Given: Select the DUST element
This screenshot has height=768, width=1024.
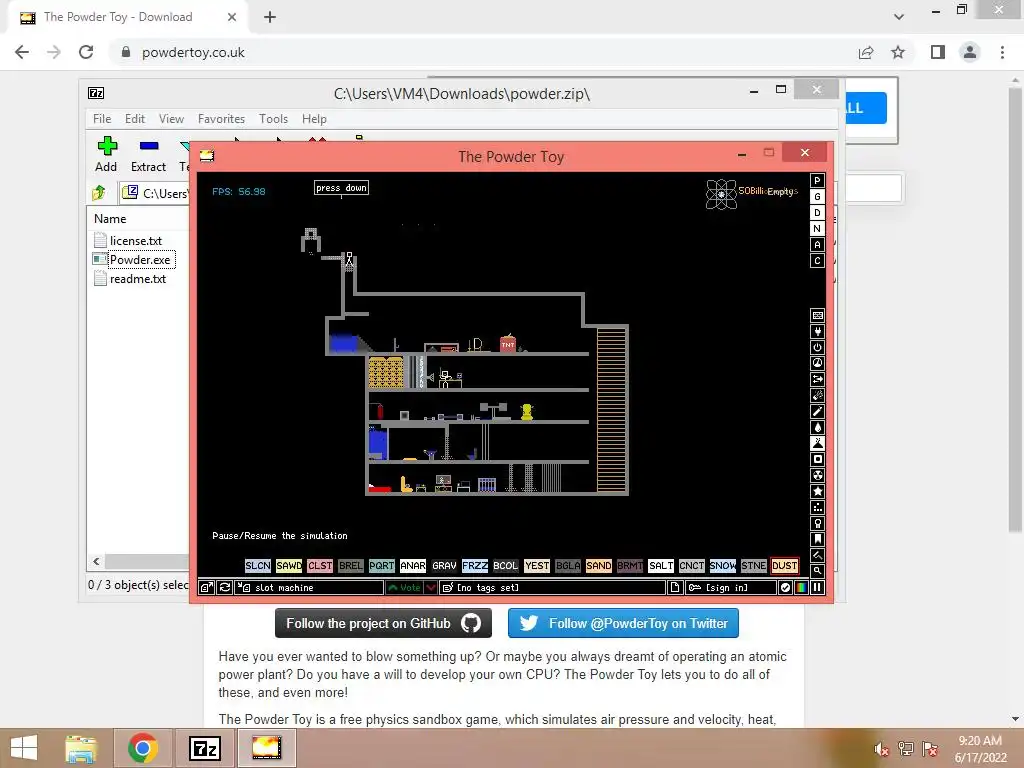Looking at the screenshot, I should pos(784,566).
